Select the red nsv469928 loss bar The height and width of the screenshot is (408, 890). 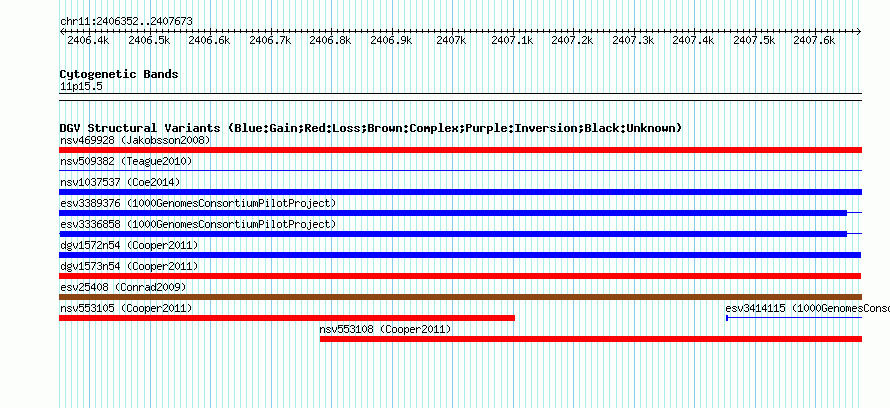(x=460, y=150)
